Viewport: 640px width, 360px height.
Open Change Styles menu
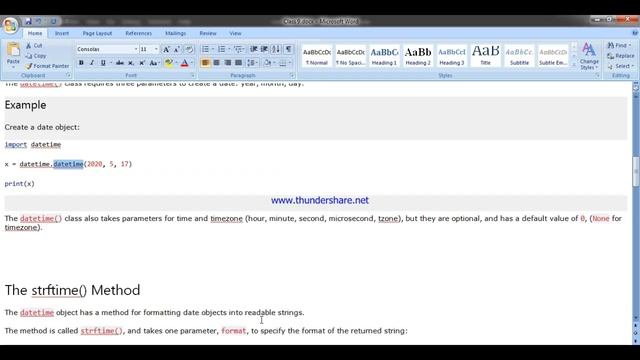(x=589, y=56)
